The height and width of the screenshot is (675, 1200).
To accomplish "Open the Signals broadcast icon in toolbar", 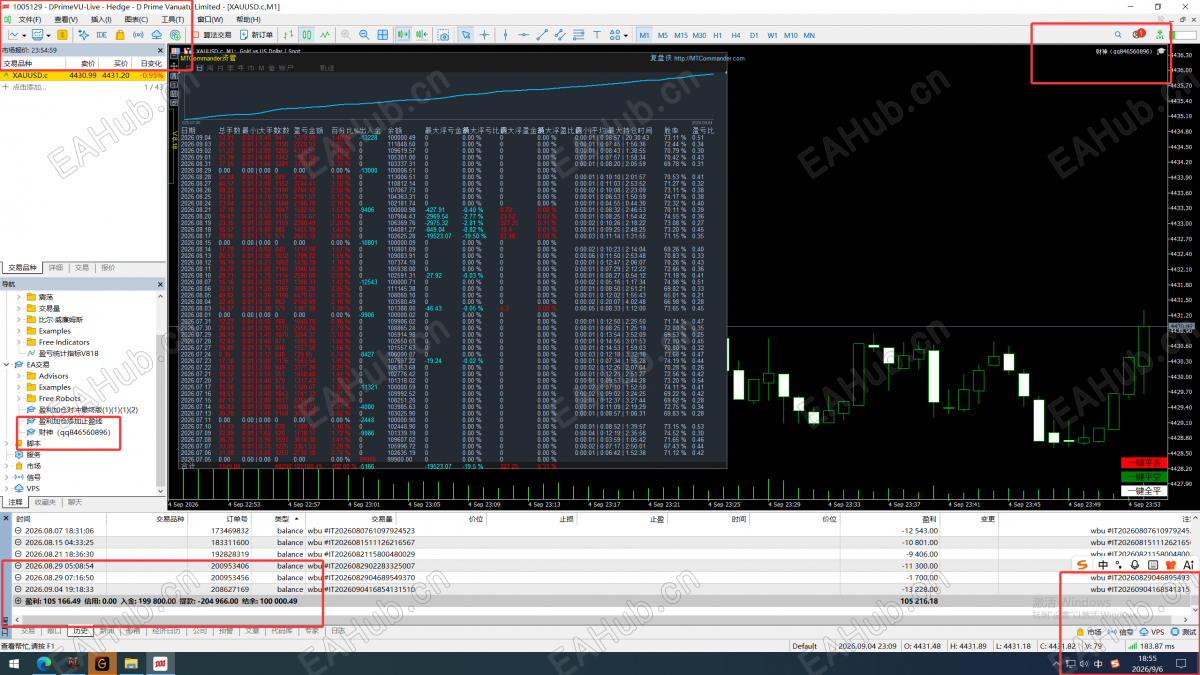I will pos(138,35).
